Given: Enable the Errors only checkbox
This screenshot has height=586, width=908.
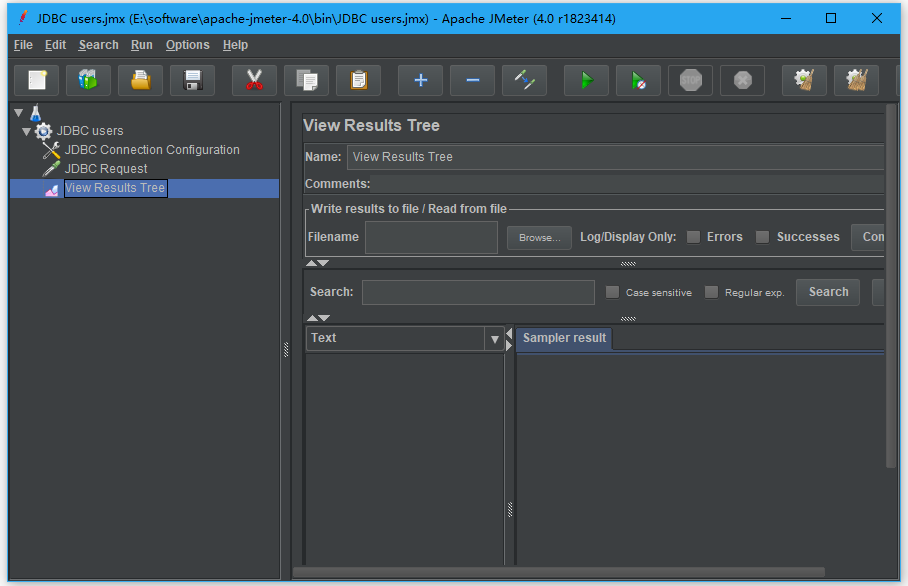Looking at the screenshot, I should point(693,237).
